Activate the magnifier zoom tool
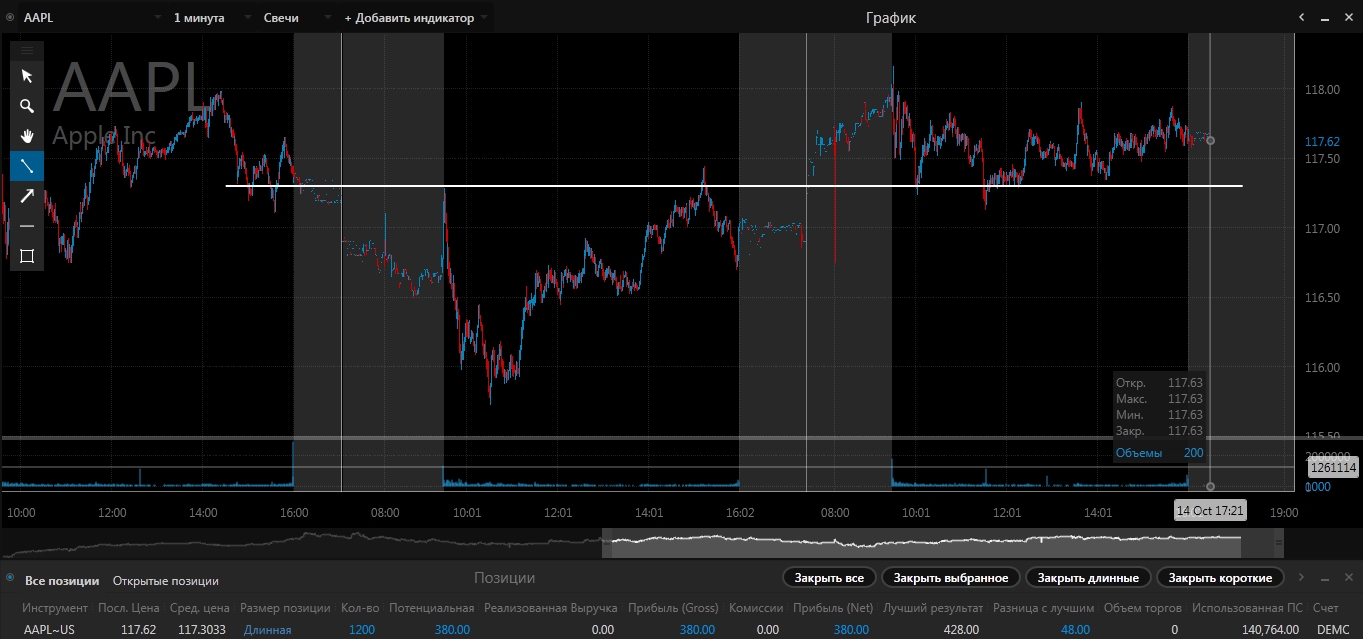The image size is (1363, 639). pyautogui.click(x=27, y=106)
